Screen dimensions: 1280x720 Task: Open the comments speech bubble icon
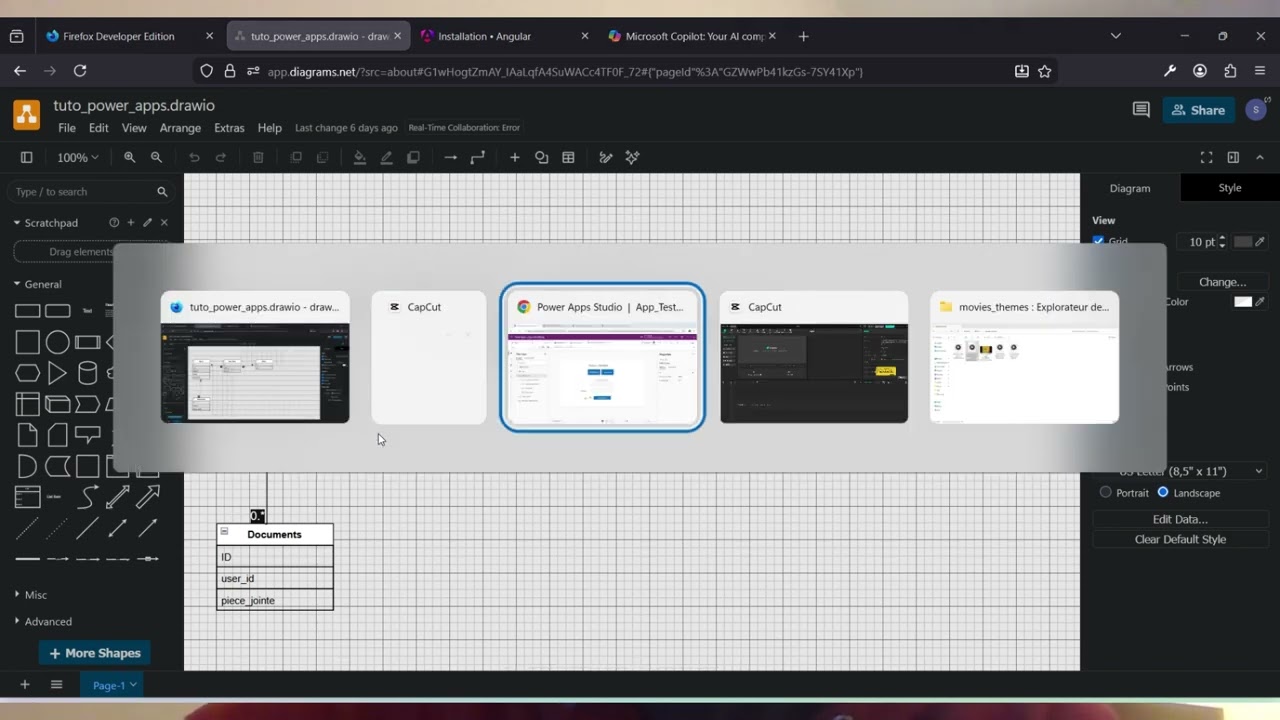coord(1141,110)
